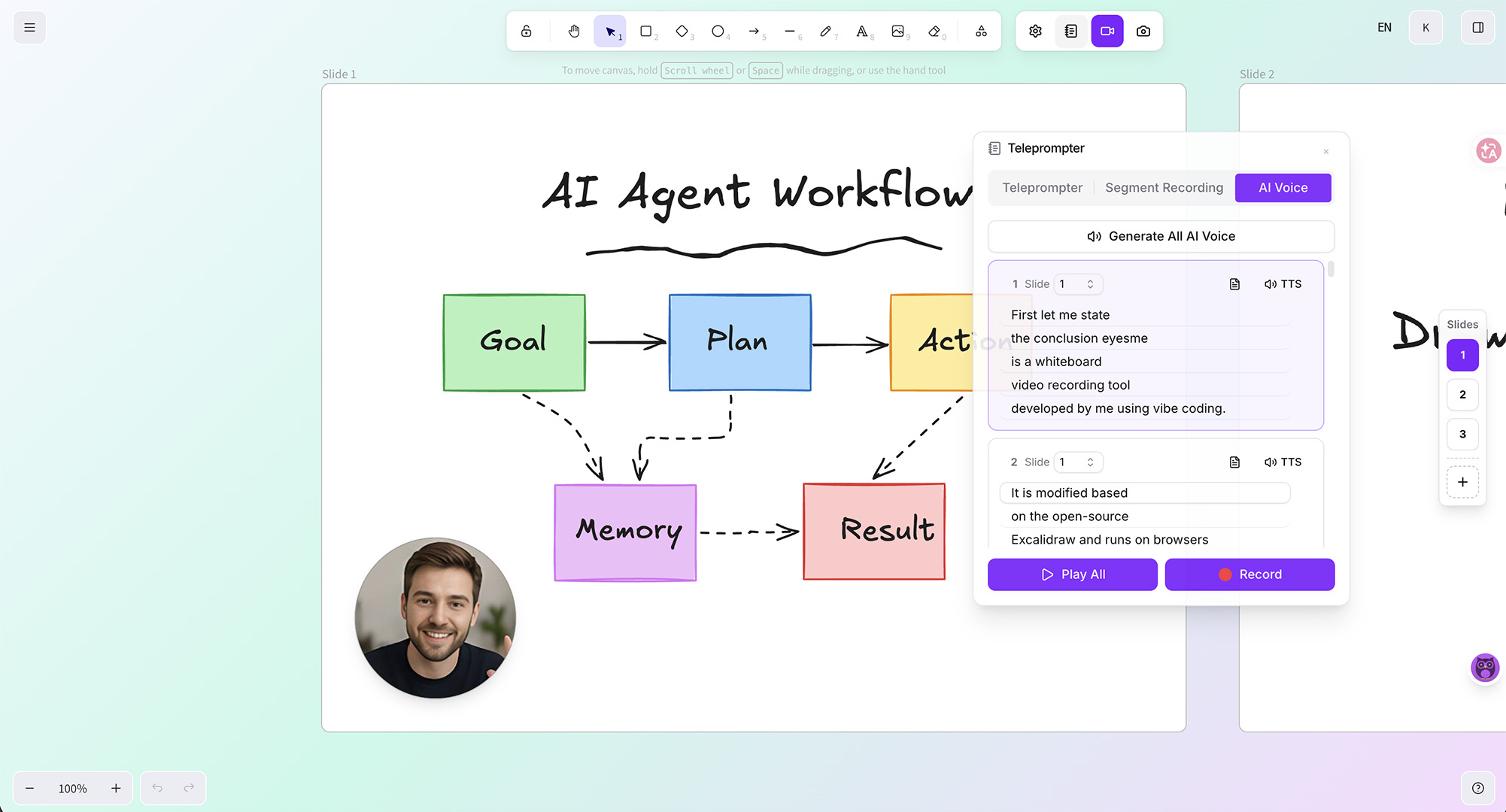Select the rectangle shape tool
The height and width of the screenshot is (812, 1506).
[646, 31]
